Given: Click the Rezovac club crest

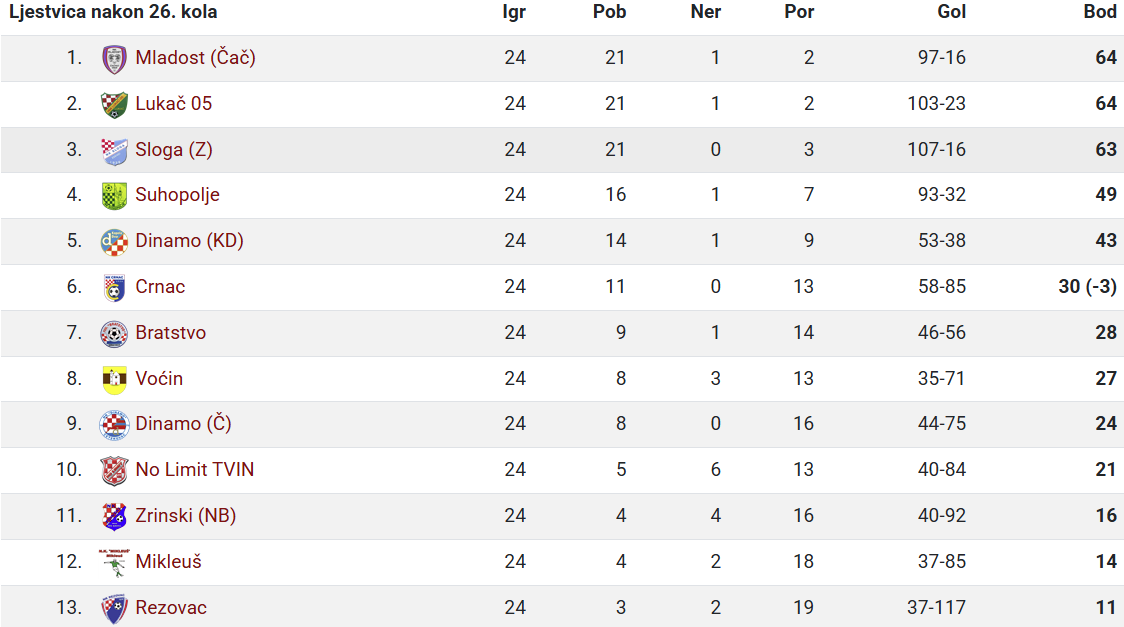Looking at the screenshot, I should [114, 608].
